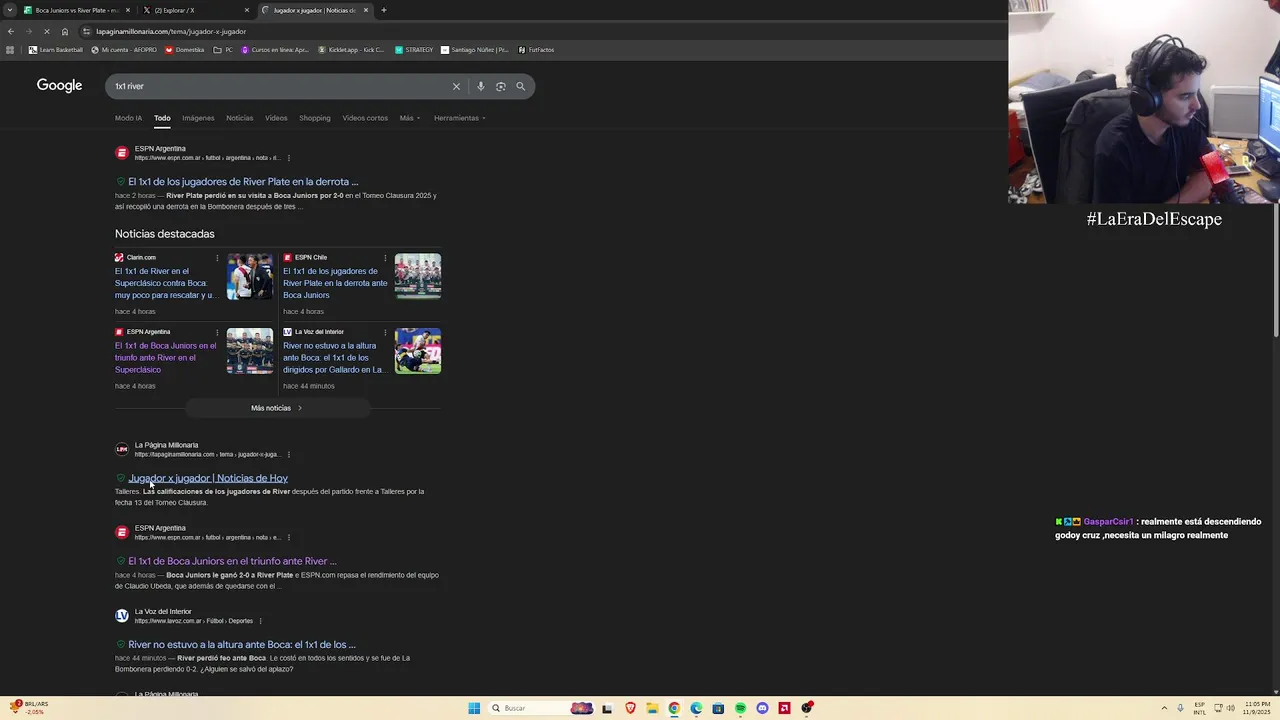Open ESPN Chile 1x1 River Plate article
Viewport: 1280px width, 720px height.
click(335, 283)
